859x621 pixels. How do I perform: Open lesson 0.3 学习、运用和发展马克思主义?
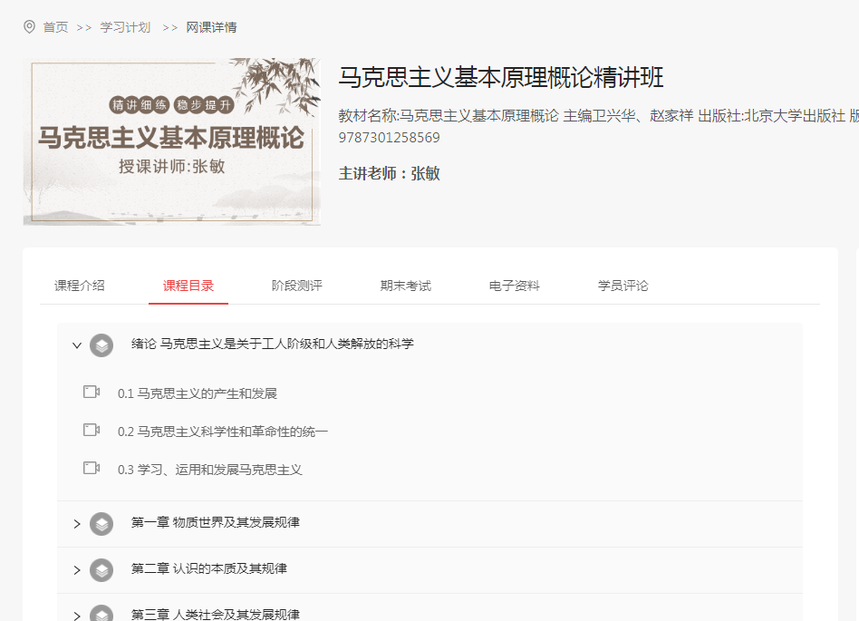pyautogui.click(x=210, y=469)
